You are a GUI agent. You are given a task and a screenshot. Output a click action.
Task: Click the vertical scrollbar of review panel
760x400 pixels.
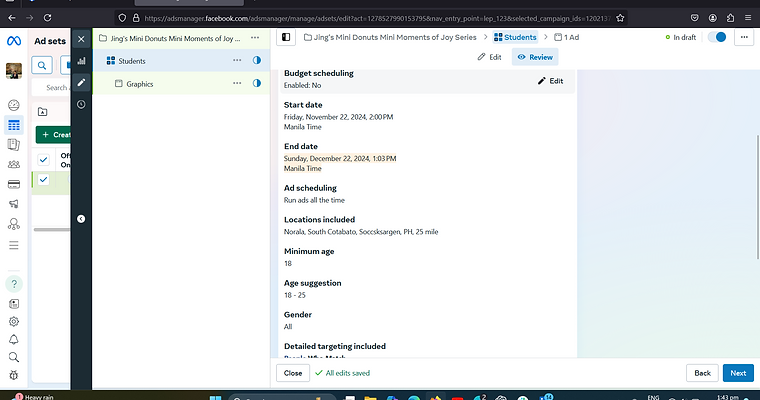coord(757,196)
